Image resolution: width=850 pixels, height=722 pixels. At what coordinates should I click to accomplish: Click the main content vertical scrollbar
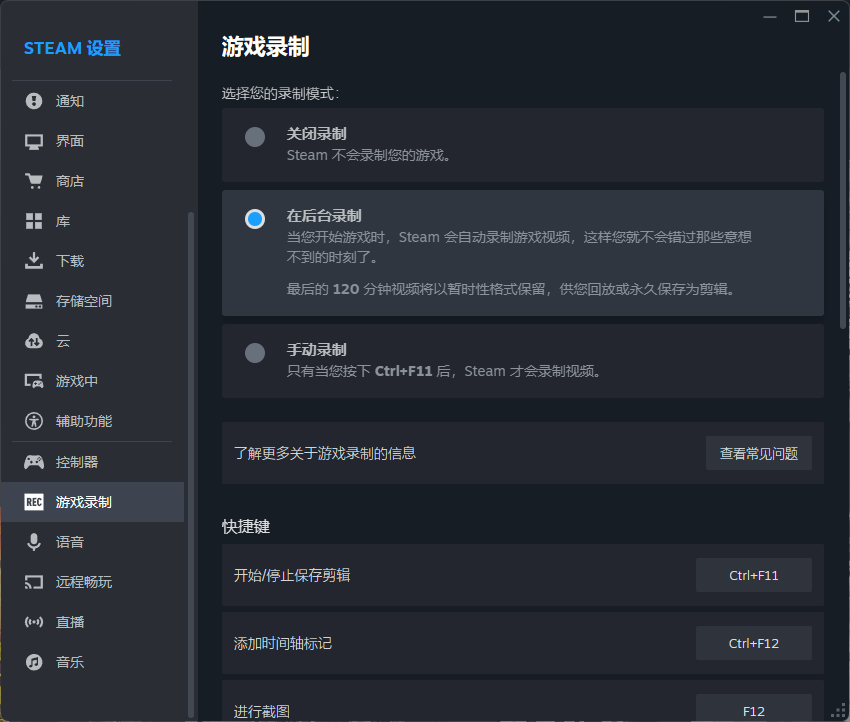click(x=843, y=201)
